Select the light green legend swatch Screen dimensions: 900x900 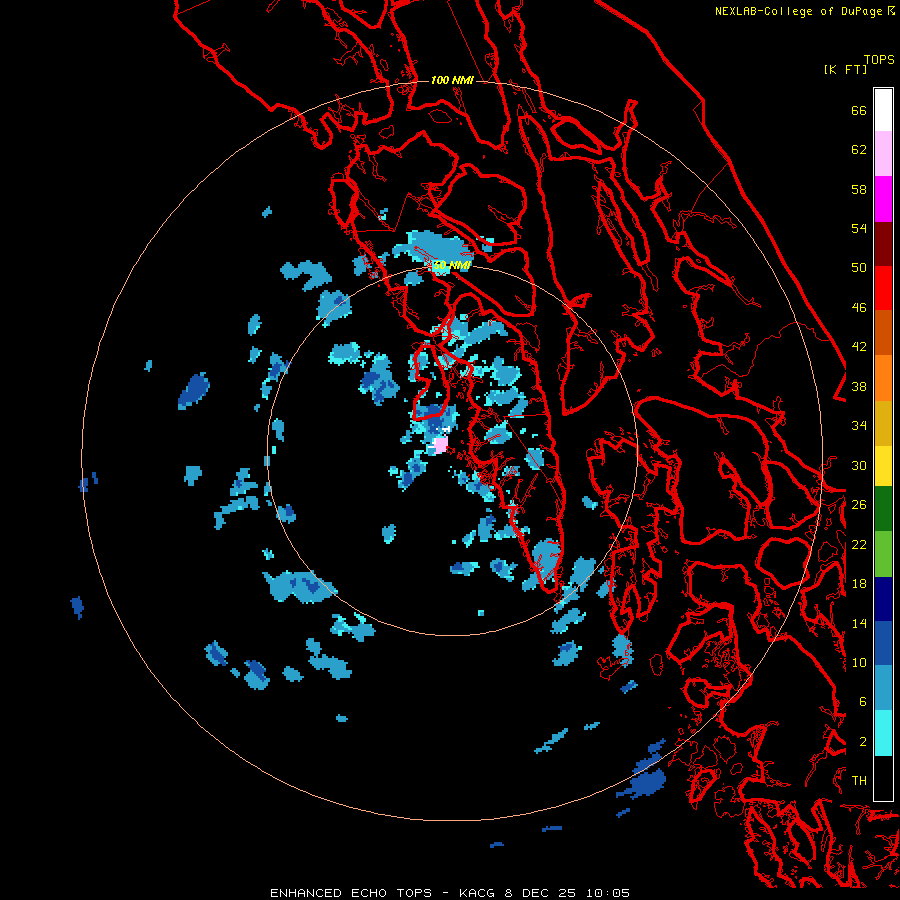point(883,554)
